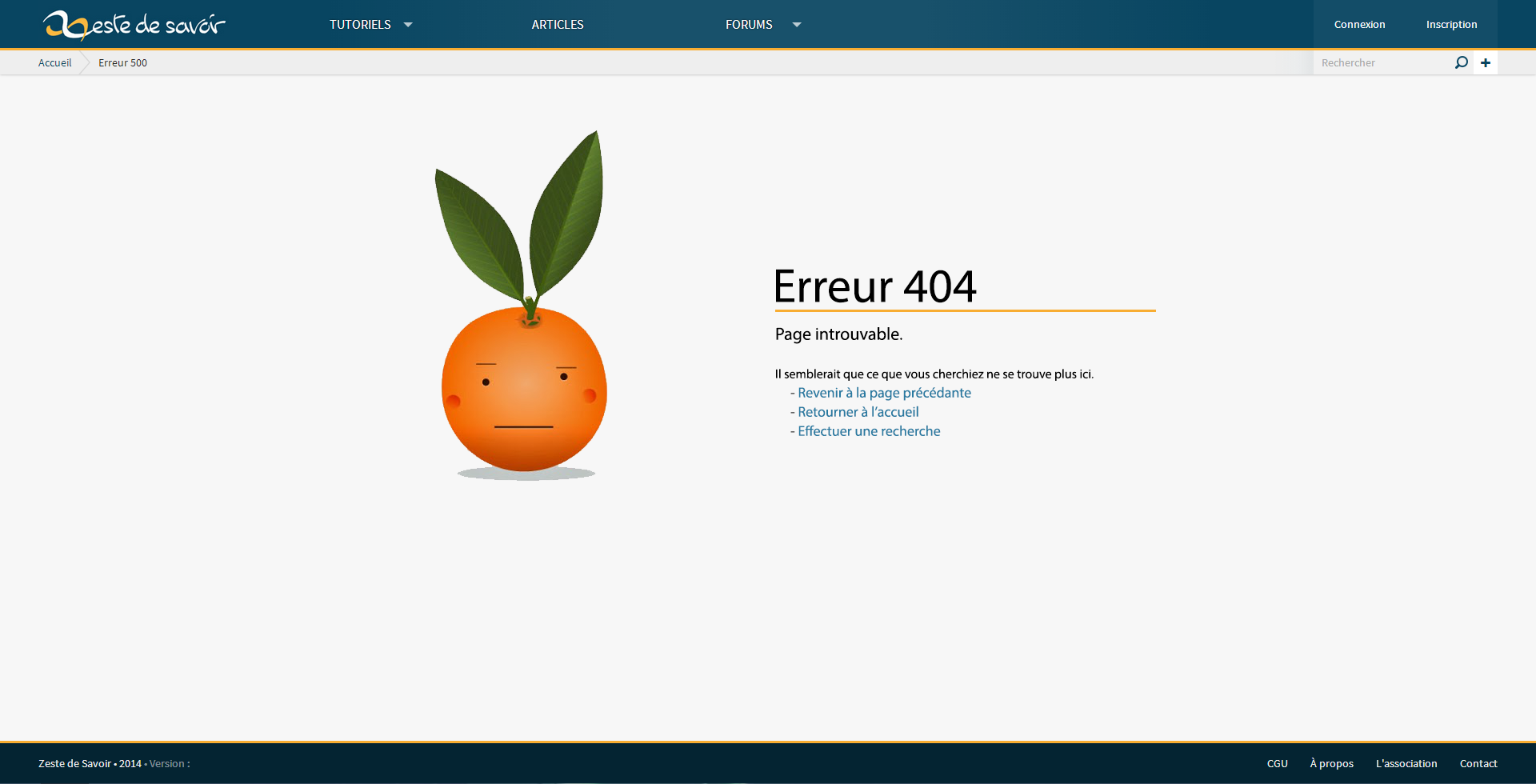
Task: Click Contact in the footer
Action: point(1478,763)
